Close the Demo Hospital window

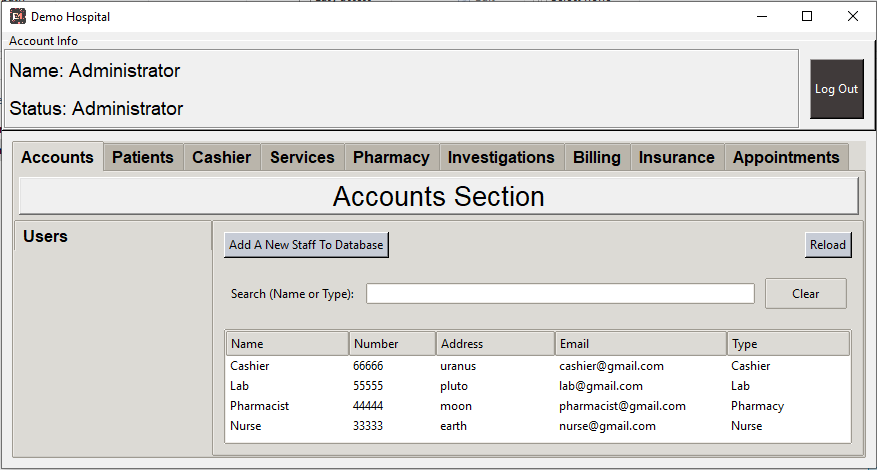point(852,16)
